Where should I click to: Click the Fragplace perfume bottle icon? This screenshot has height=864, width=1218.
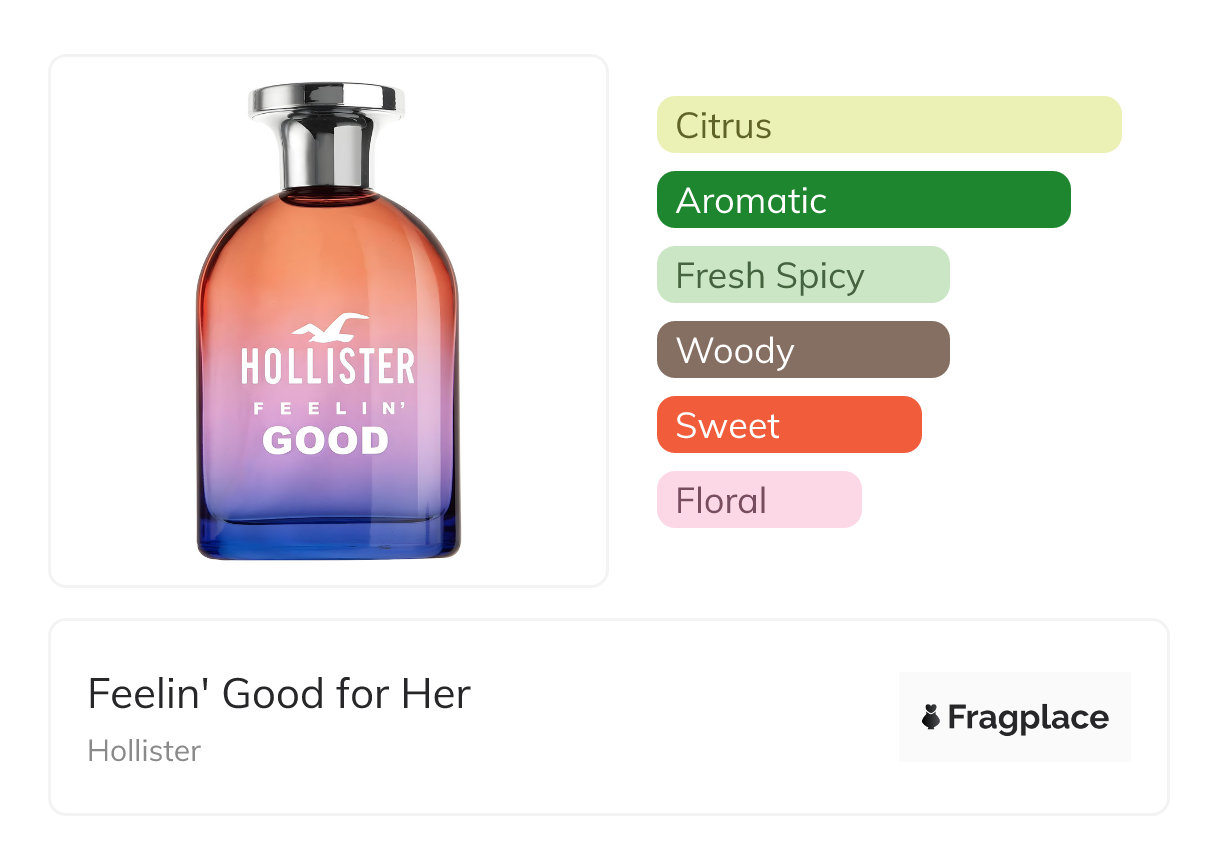click(x=931, y=717)
